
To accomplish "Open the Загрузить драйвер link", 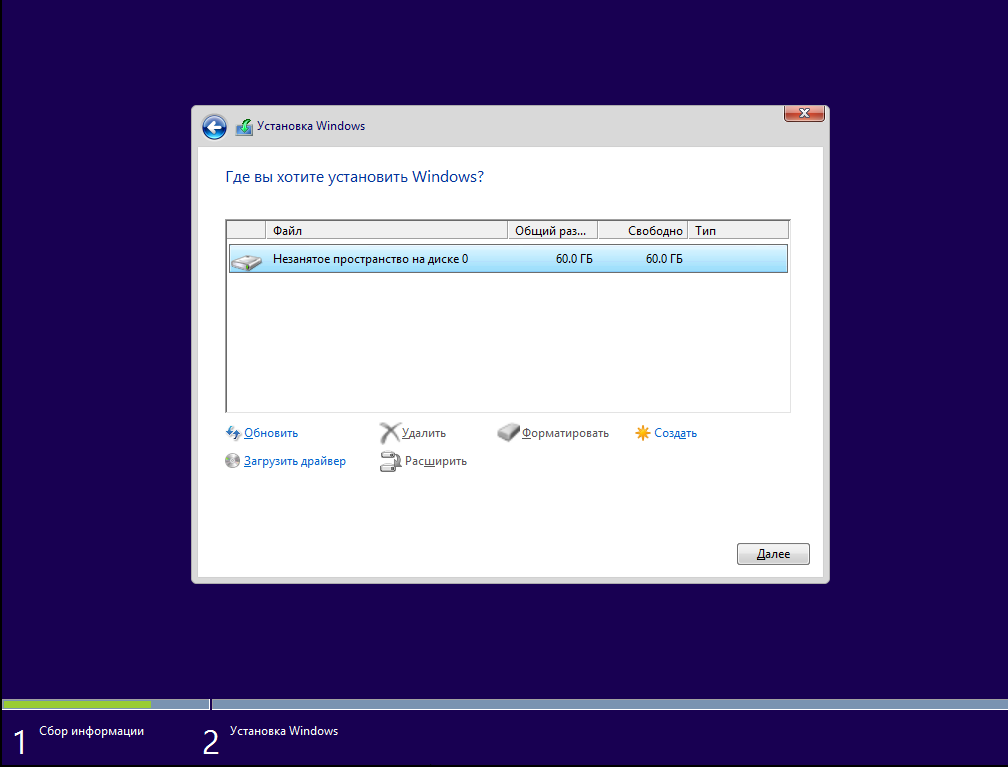I will (294, 461).
